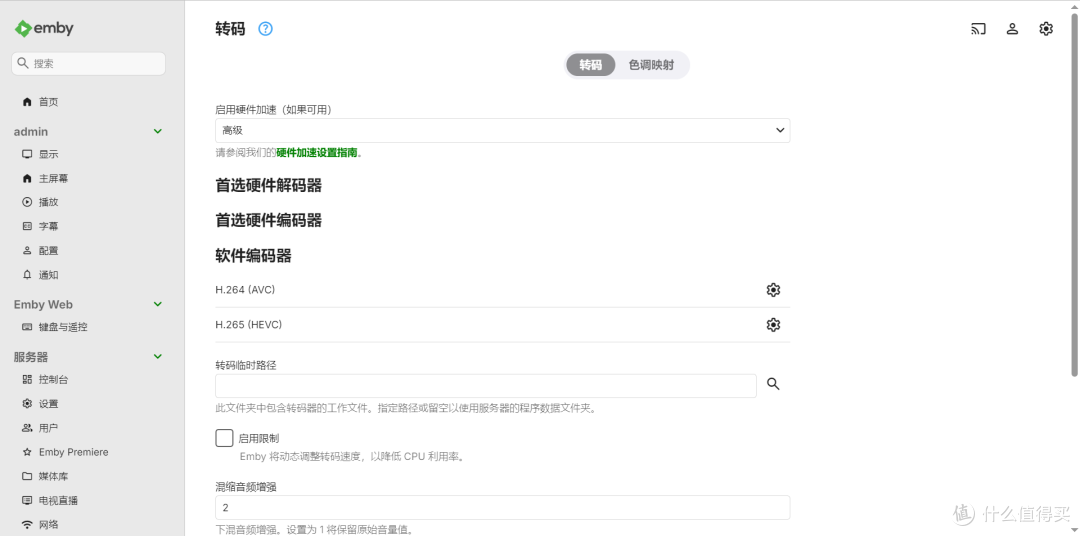Open Emby Premiere page in sidebar

tap(73, 452)
